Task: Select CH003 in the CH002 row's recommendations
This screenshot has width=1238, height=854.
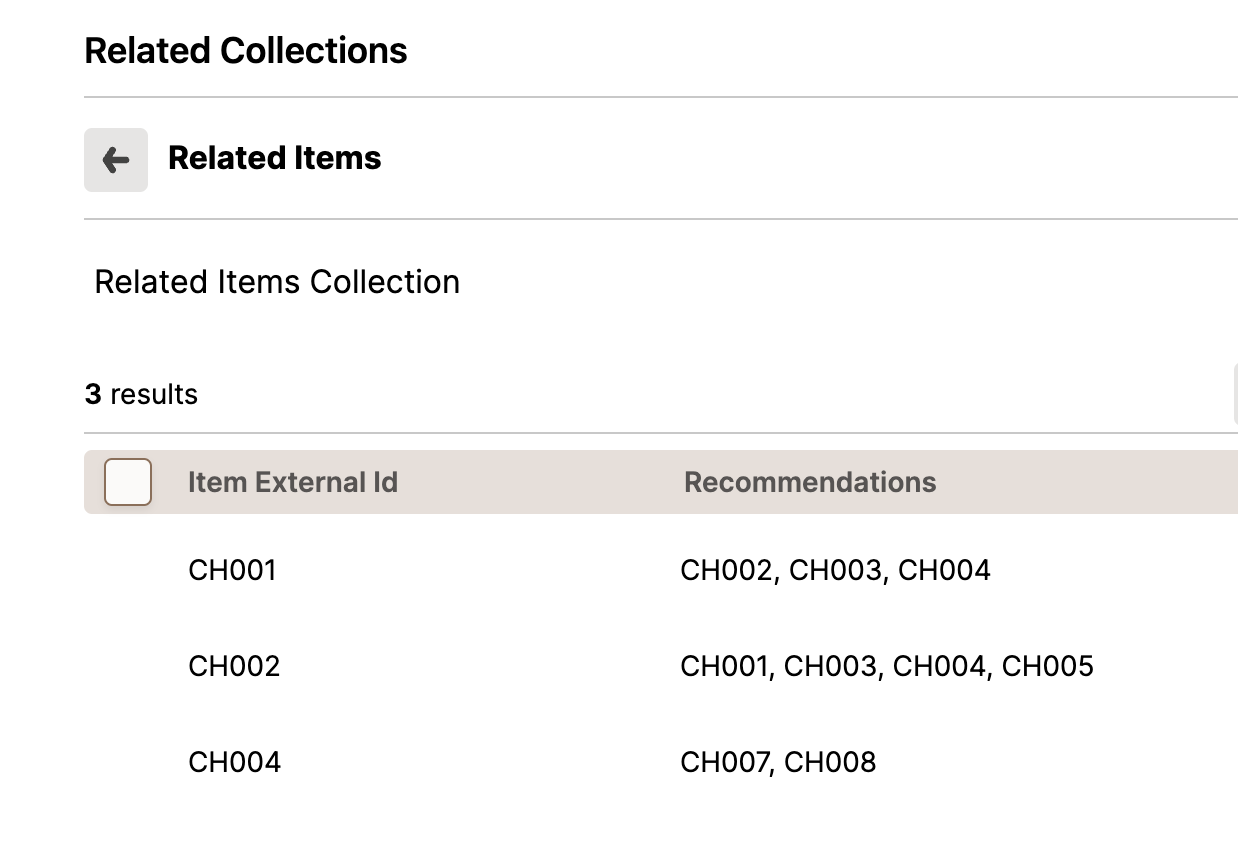Action: (x=830, y=666)
